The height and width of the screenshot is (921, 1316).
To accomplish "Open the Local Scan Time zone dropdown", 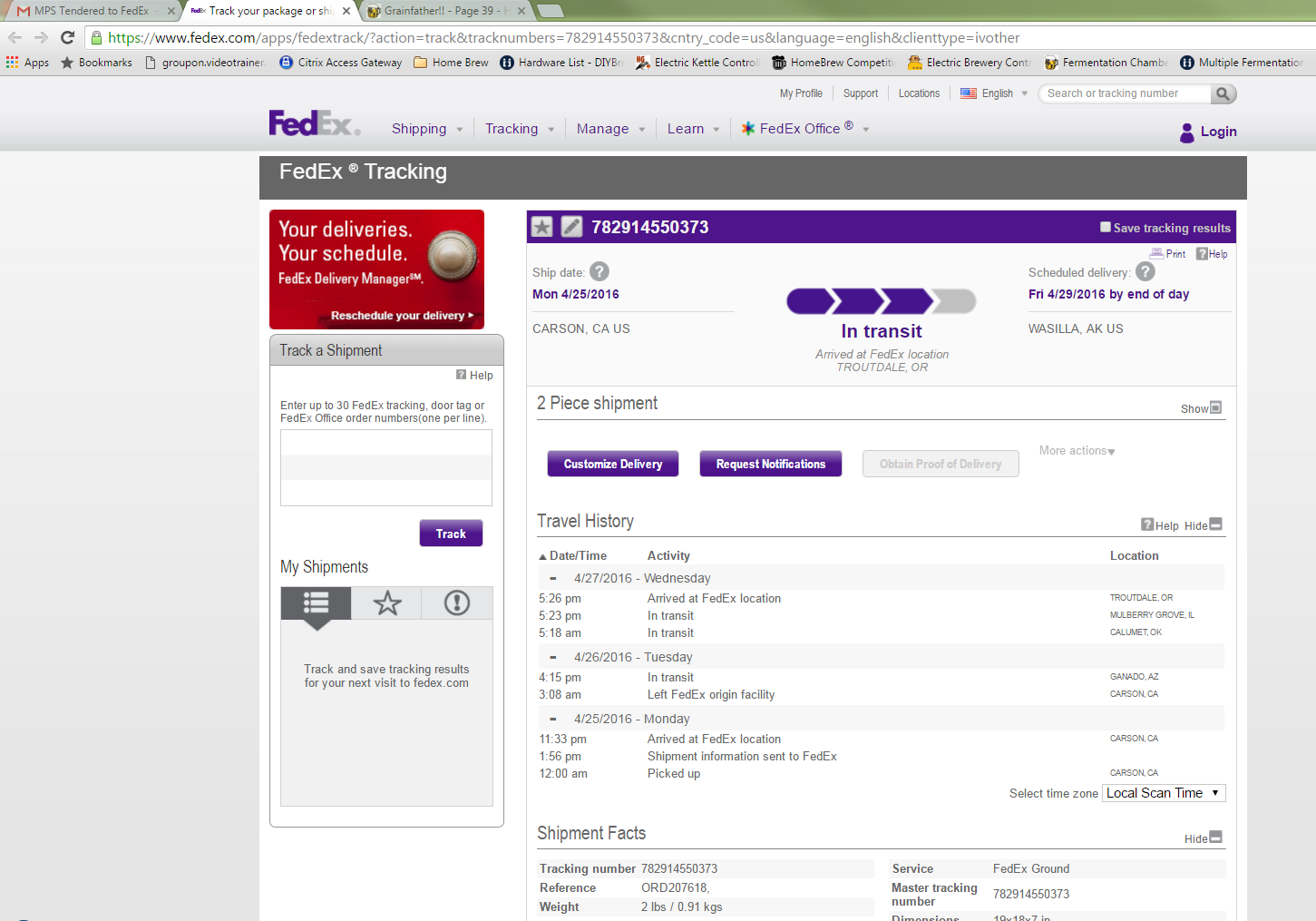I will (x=1164, y=793).
